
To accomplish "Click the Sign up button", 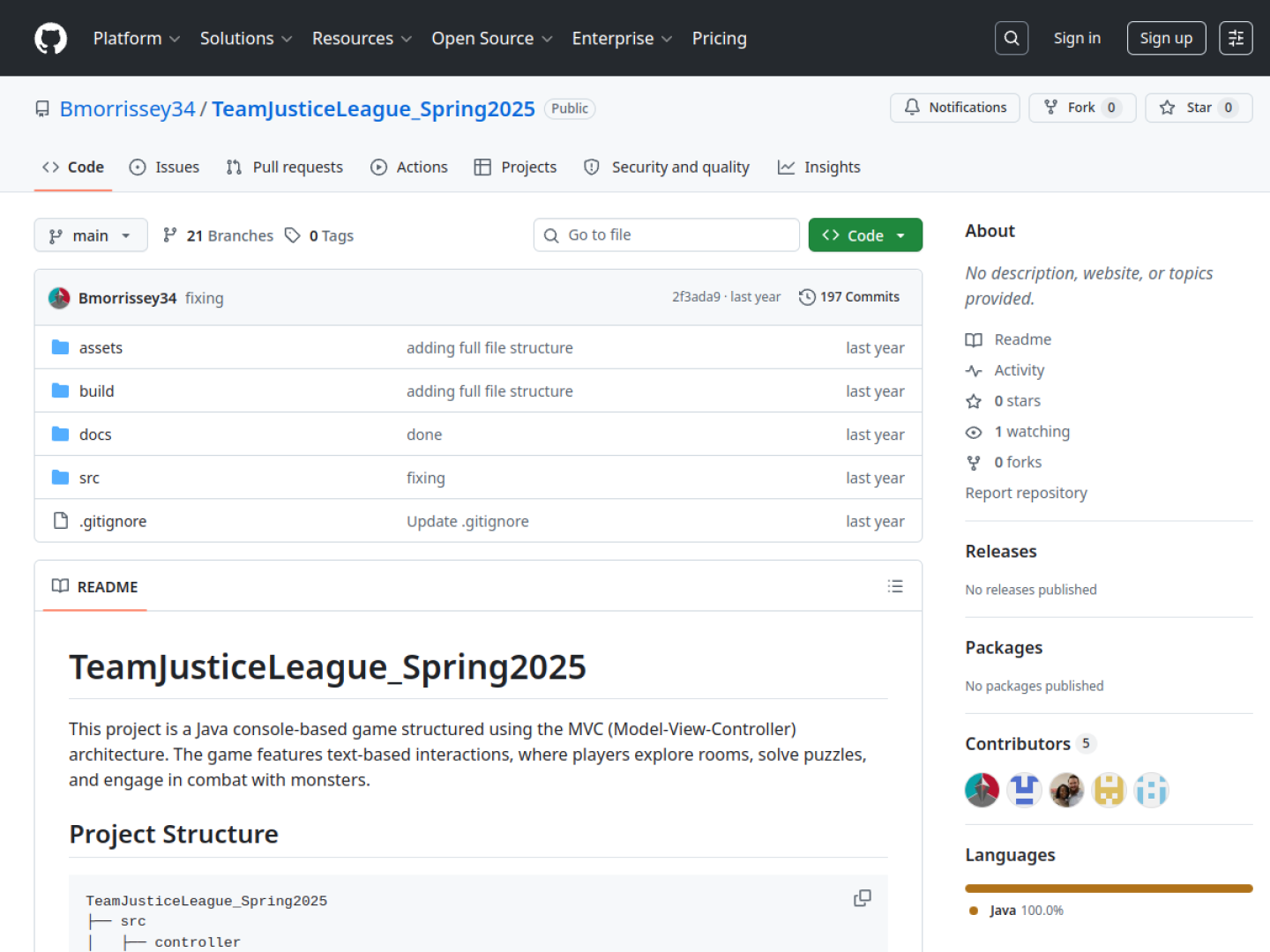I will (1166, 38).
